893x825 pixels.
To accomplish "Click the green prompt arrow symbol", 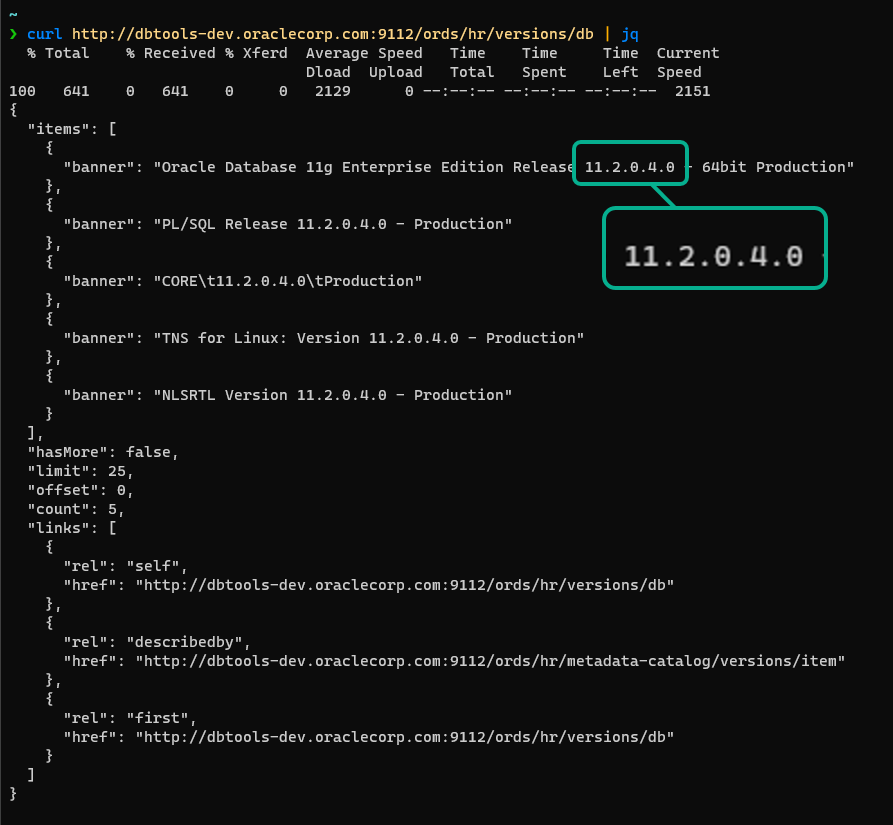I will point(14,34).
